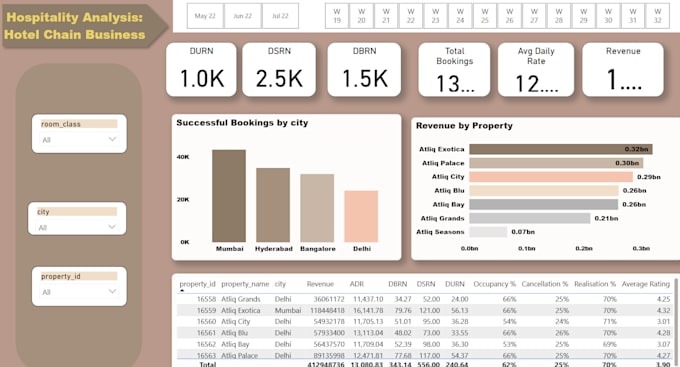Open the city slicer dropdown
The width and height of the screenshot is (680, 367).
(78, 227)
